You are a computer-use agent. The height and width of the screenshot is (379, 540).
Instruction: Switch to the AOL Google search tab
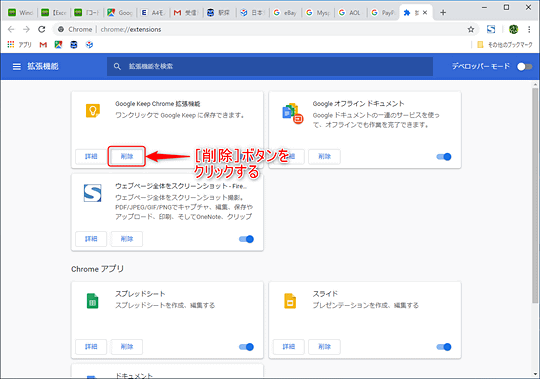tap(350, 13)
